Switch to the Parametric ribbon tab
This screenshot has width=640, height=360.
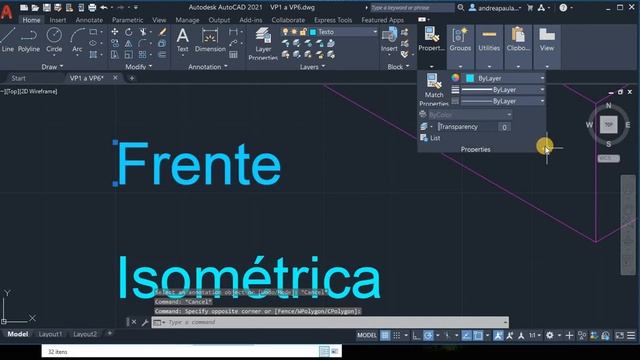click(128, 20)
